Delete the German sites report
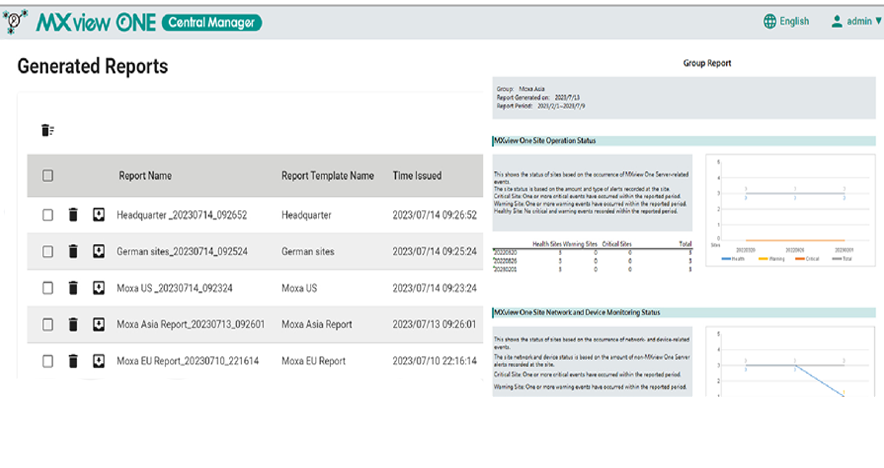 [73, 252]
